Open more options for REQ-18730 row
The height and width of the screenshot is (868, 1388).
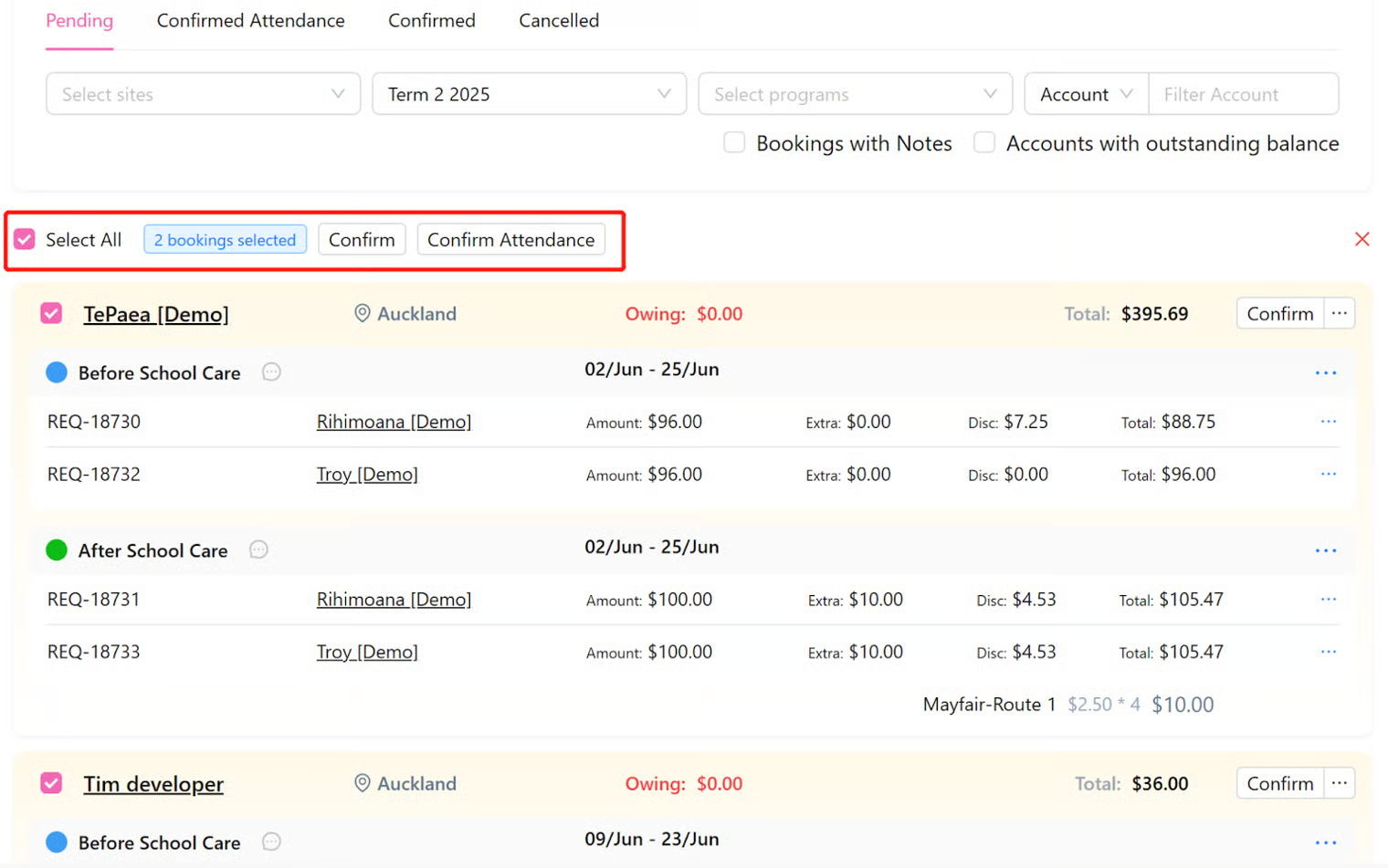[1328, 422]
